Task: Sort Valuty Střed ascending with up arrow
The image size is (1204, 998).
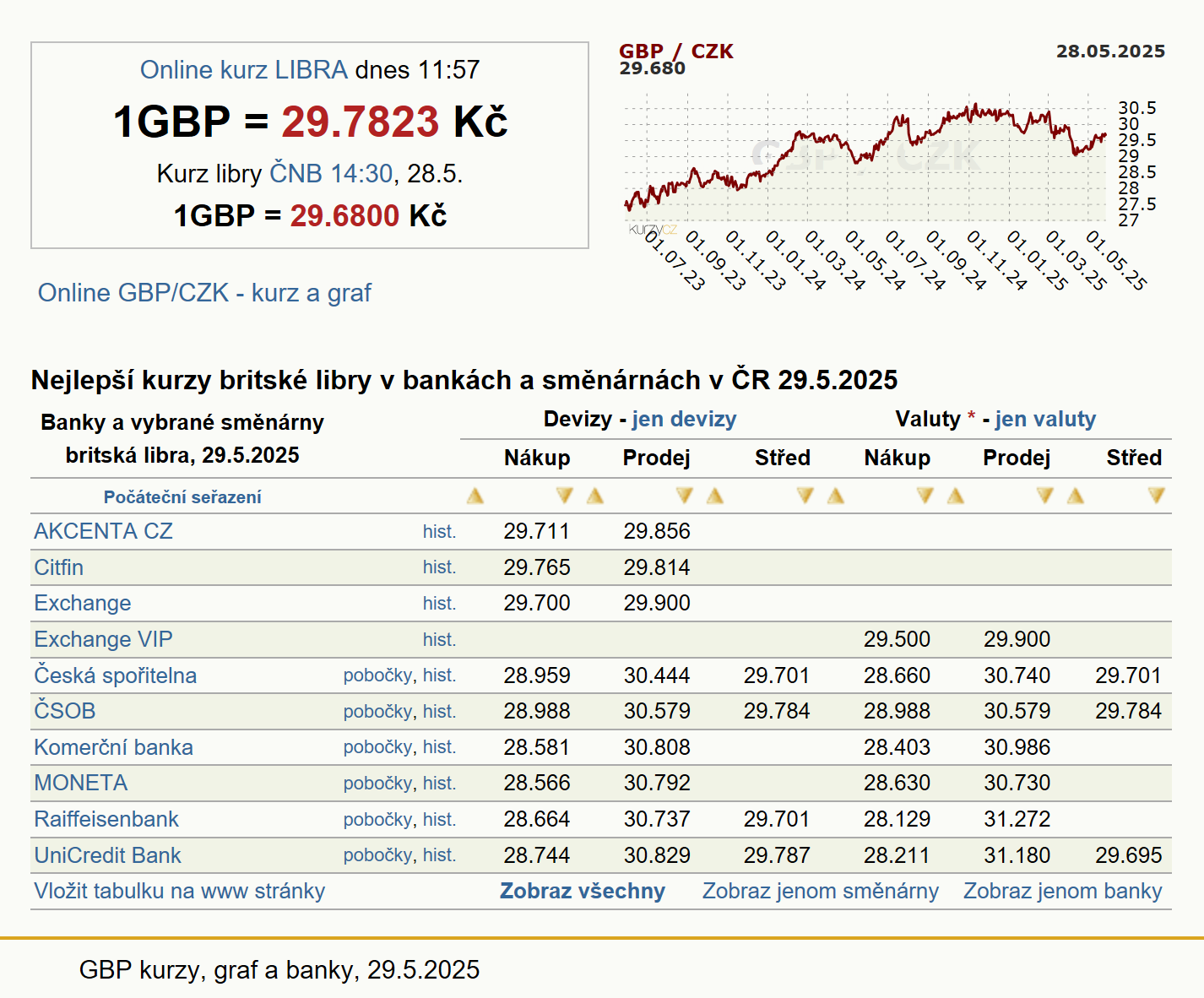Action: pos(1076,496)
